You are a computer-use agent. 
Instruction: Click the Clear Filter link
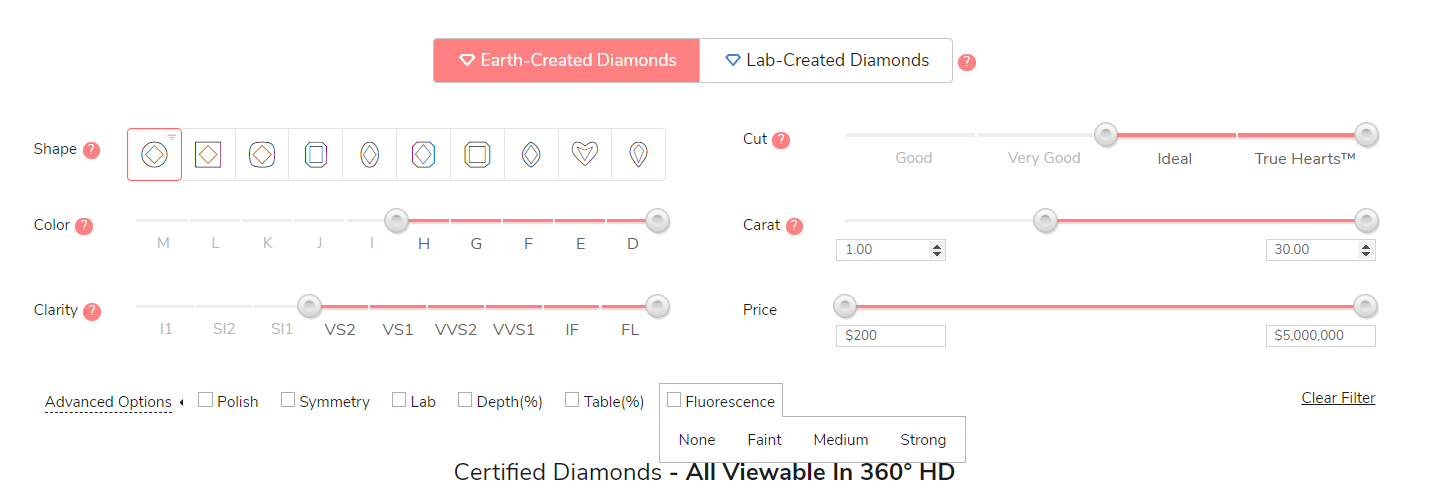pos(1338,398)
